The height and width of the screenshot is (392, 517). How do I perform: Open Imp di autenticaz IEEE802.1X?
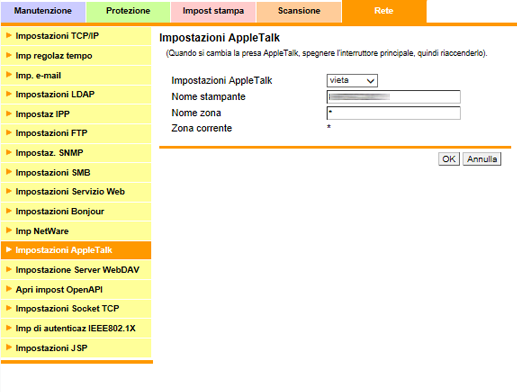tap(76, 328)
